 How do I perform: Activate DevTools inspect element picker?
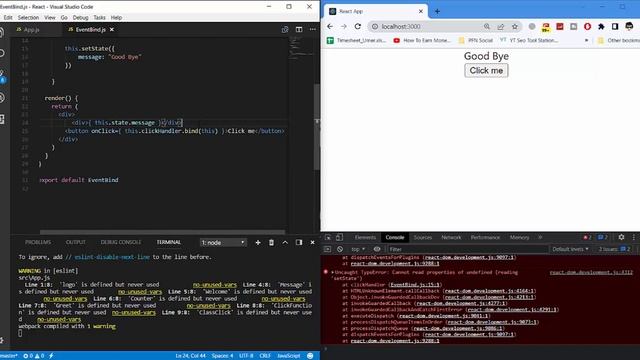coord(328,237)
